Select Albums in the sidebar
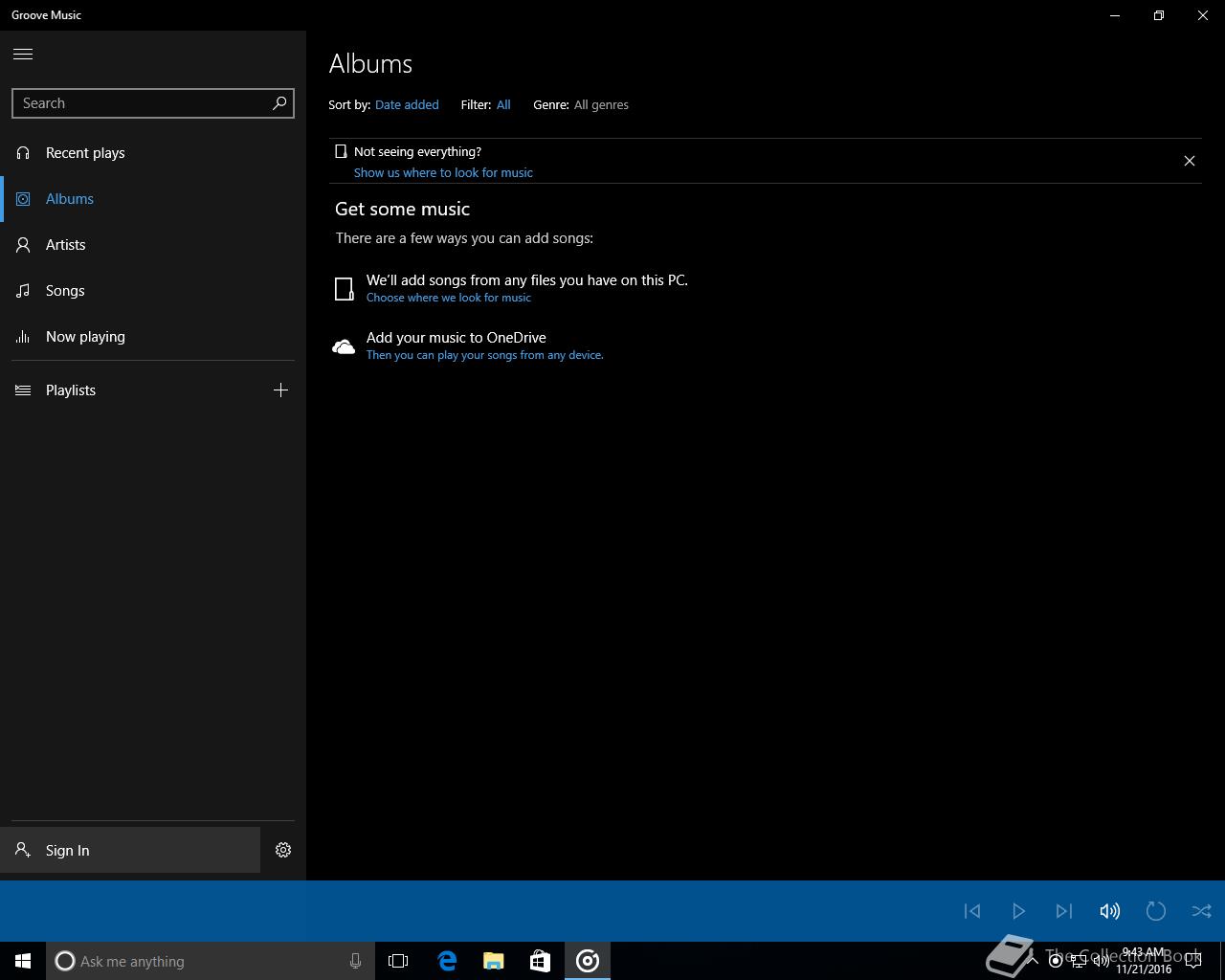 (x=153, y=199)
